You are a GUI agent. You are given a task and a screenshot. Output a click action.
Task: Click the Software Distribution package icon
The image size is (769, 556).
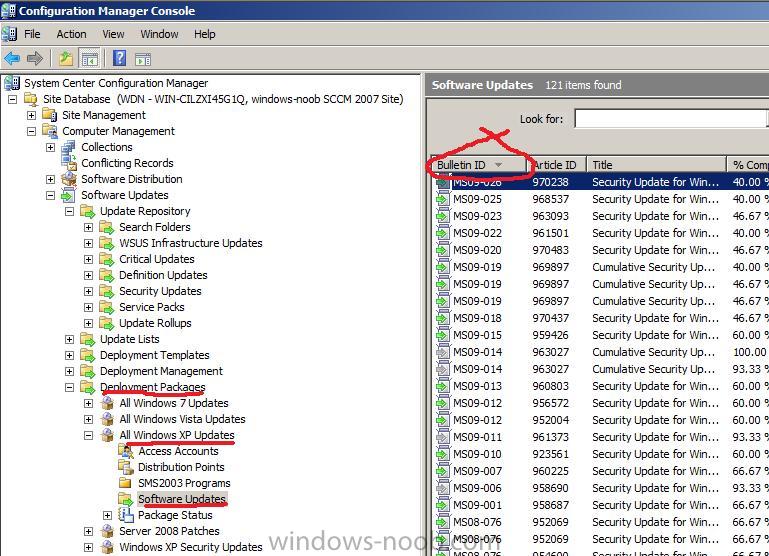[x=69, y=179]
